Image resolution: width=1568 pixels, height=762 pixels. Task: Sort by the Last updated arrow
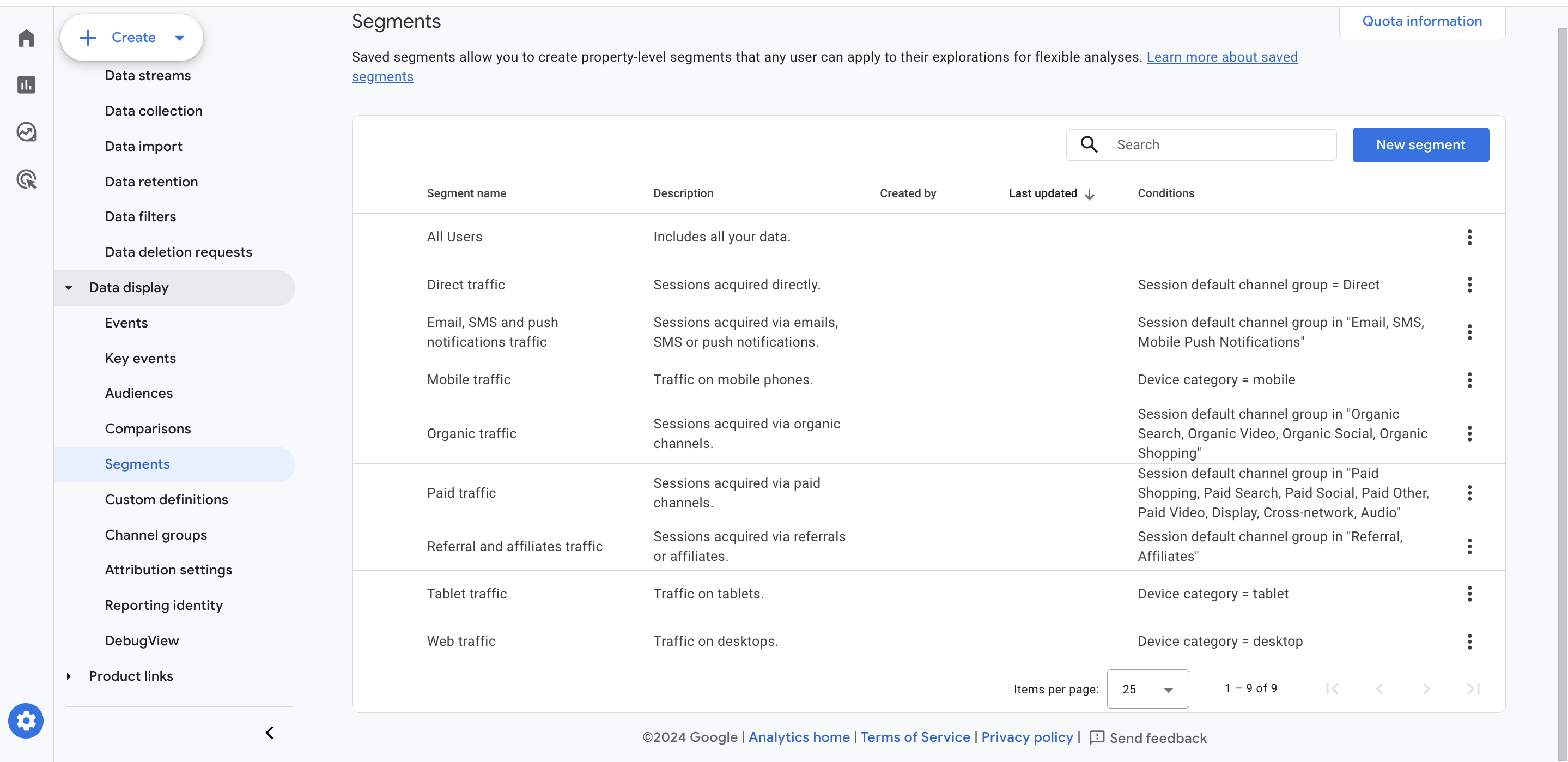point(1090,193)
